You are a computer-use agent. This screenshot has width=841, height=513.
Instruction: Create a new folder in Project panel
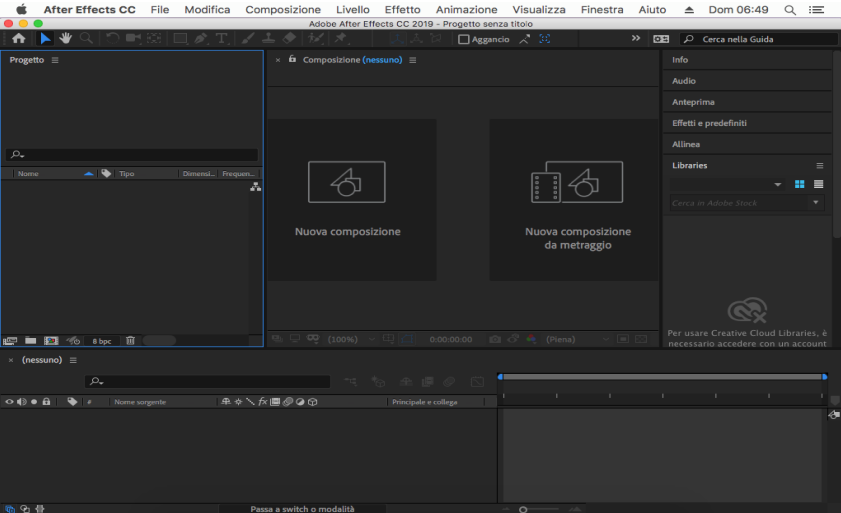pyautogui.click(x=31, y=341)
